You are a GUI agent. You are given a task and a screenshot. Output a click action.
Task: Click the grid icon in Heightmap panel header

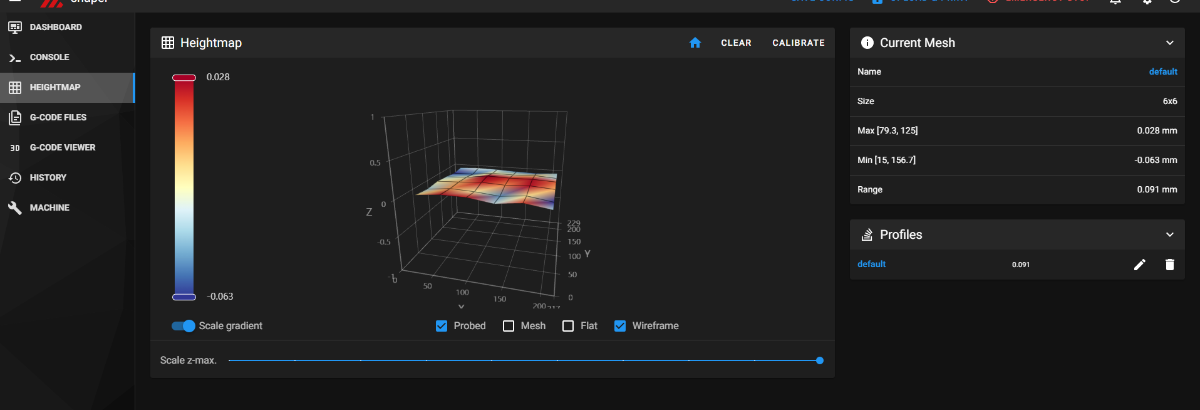click(168, 43)
